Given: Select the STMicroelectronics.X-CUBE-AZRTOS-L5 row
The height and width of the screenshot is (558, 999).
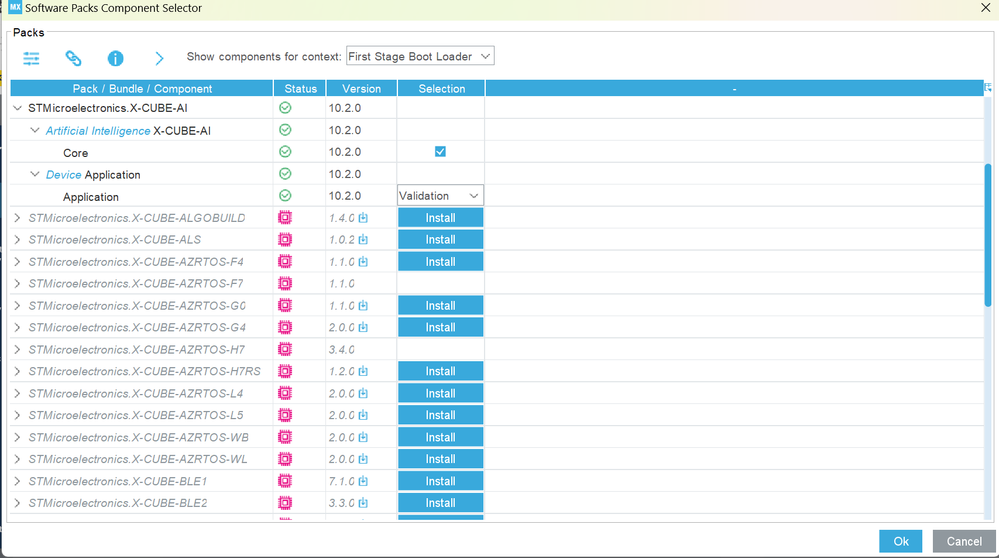Looking at the screenshot, I should [135, 415].
